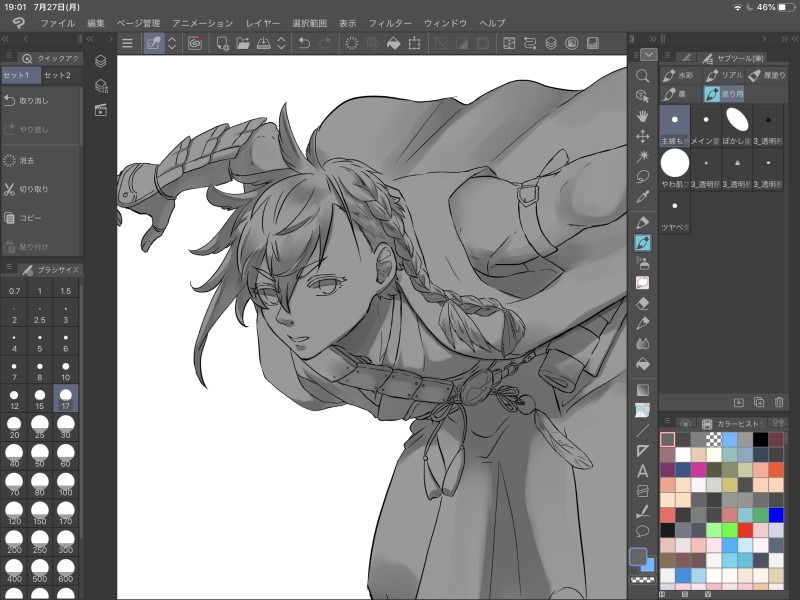Click the 取り消し undo button
The image size is (800, 600).
pyautogui.click(x=41, y=101)
